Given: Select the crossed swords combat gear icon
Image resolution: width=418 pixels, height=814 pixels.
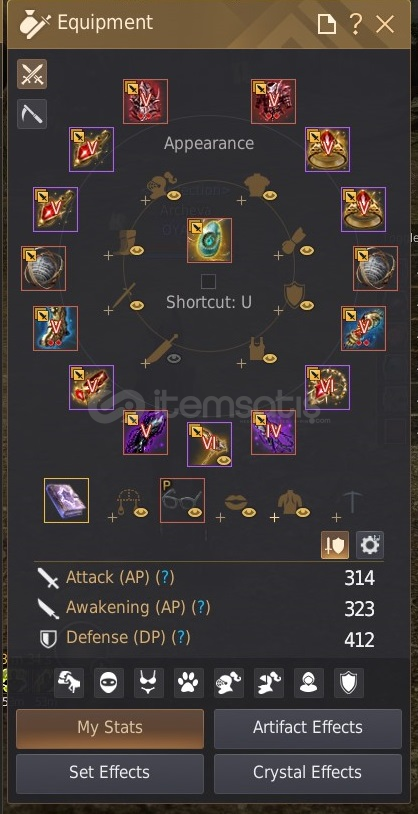Looking at the screenshot, I should (32, 74).
